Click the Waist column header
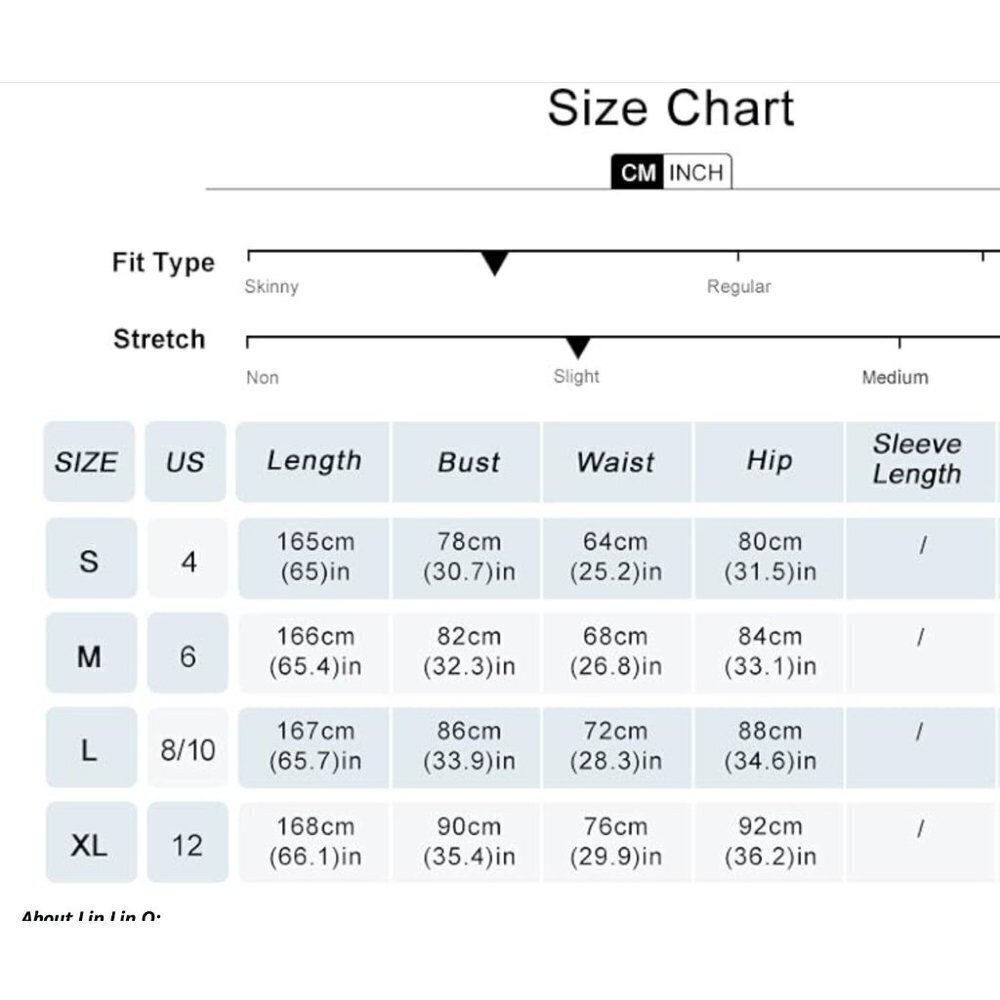 (x=617, y=461)
